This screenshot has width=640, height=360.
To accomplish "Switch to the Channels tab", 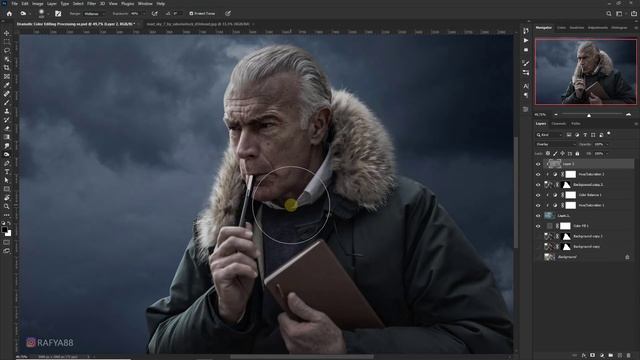I will 558,124.
